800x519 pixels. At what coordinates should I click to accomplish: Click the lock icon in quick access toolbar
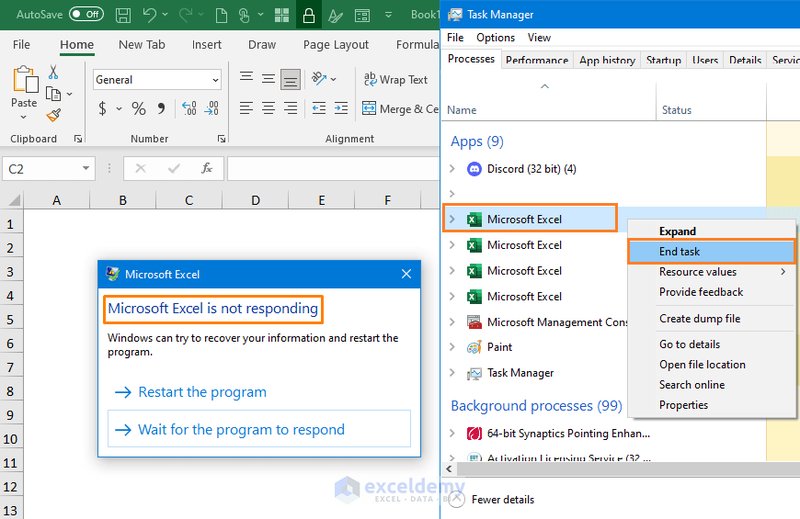tap(309, 15)
